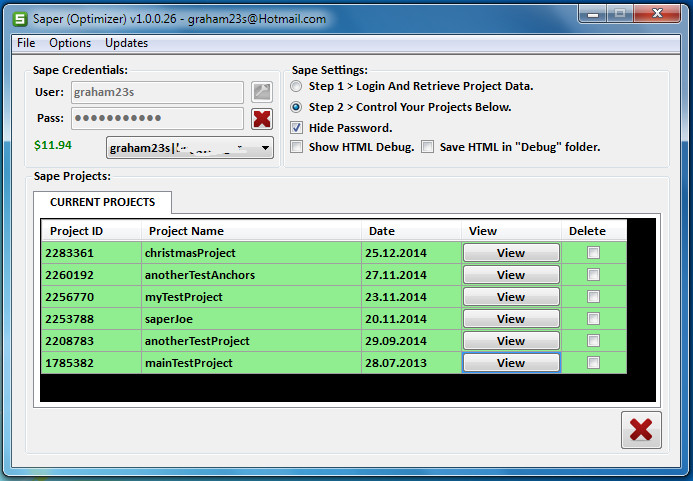Enable Save HTML in Debug folder checkbox
The width and height of the screenshot is (693, 481).
[x=427, y=147]
